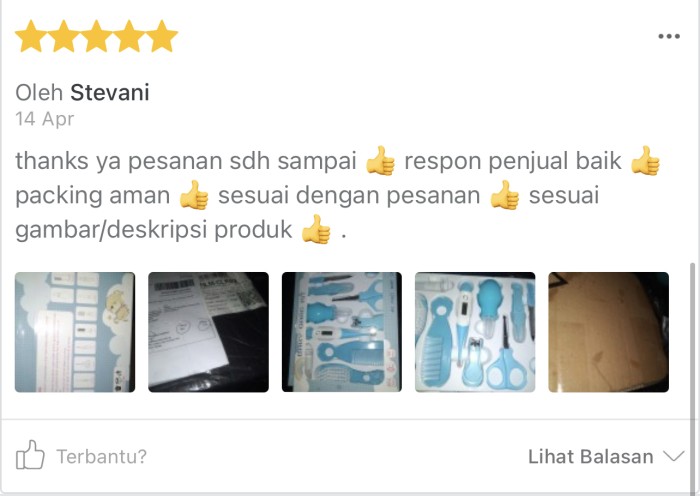Open first photo of product box back
Viewport: 700px width, 496px height.
[75, 332]
